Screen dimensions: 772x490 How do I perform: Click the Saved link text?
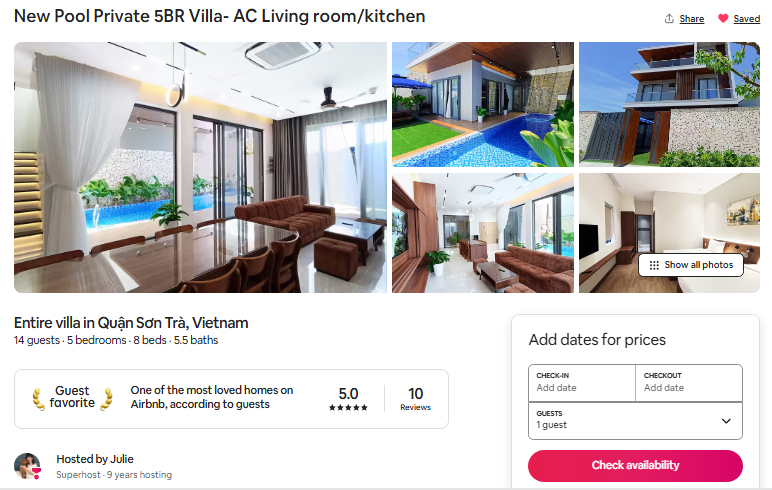coord(746,19)
